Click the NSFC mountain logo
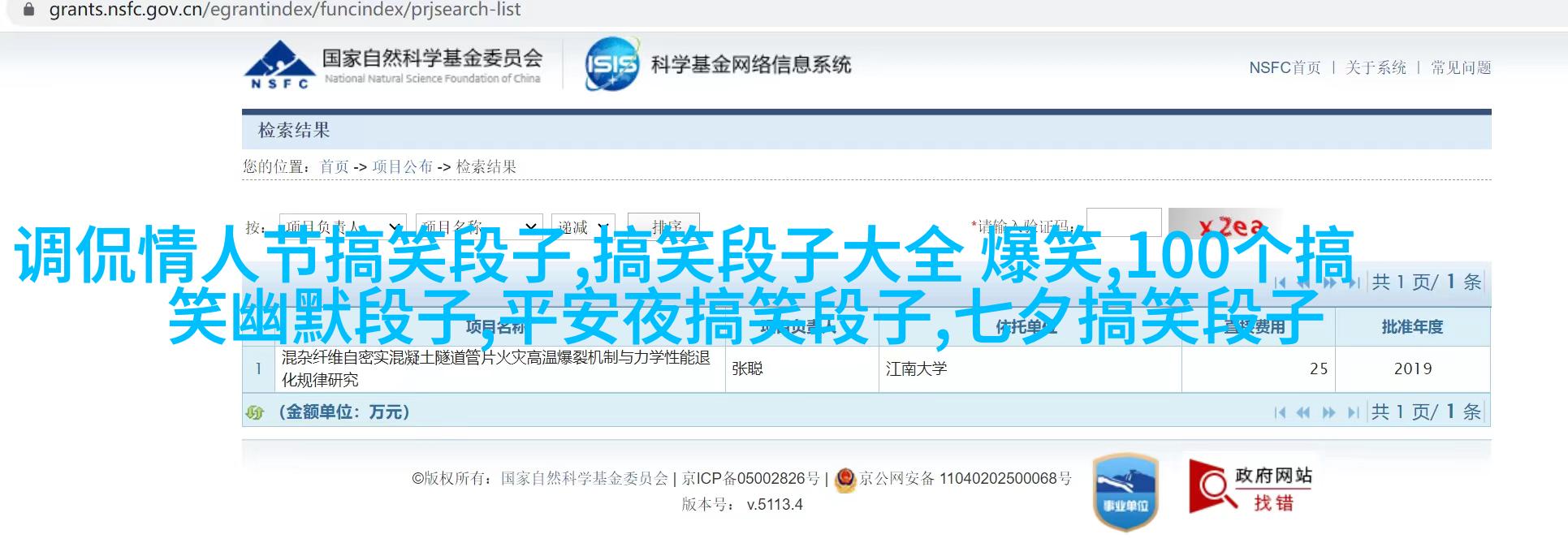 coord(278,65)
